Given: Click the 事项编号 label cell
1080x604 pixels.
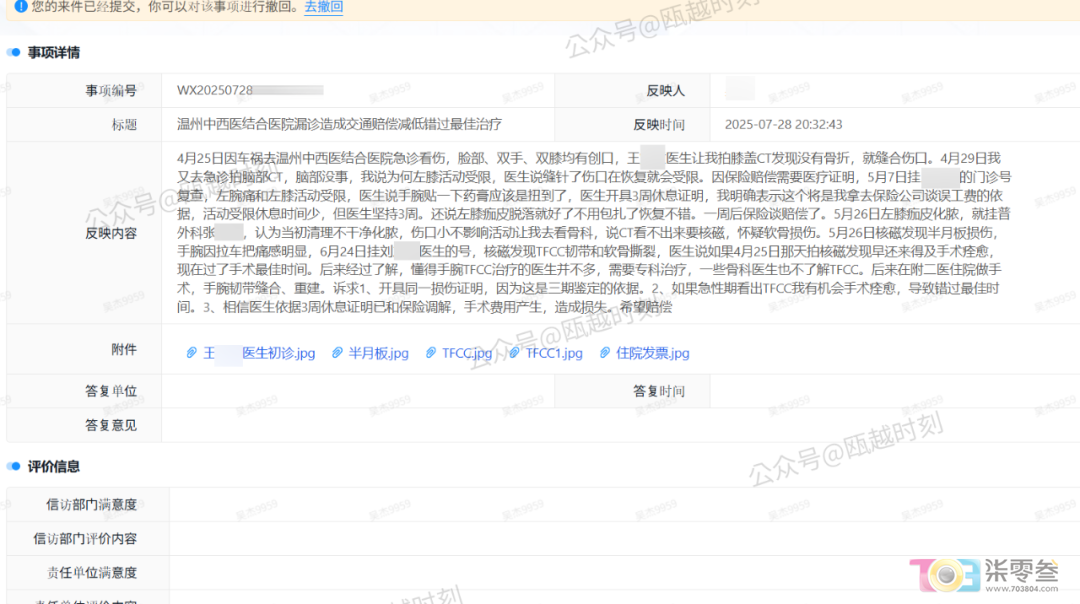Looking at the screenshot, I should 84,90.
